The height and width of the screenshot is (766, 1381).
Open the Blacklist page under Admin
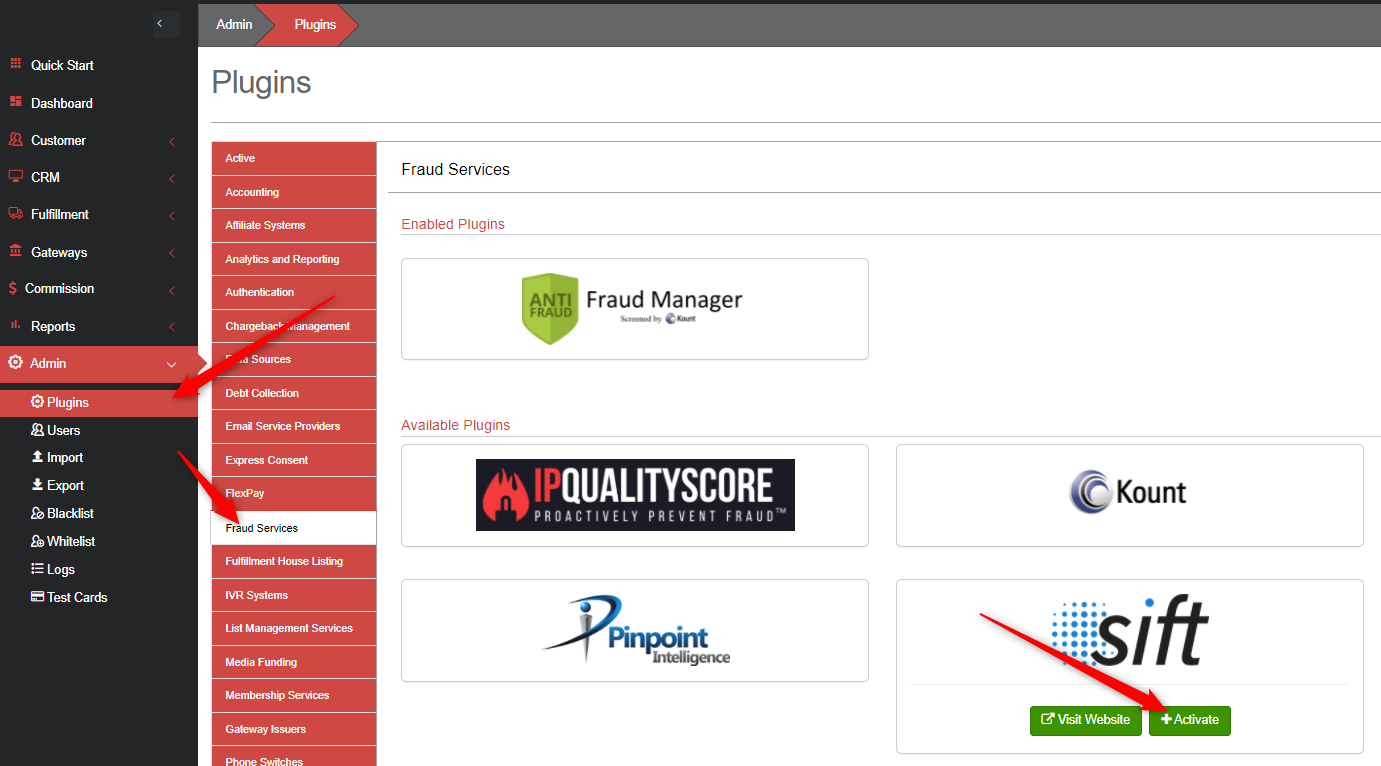click(x=70, y=513)
